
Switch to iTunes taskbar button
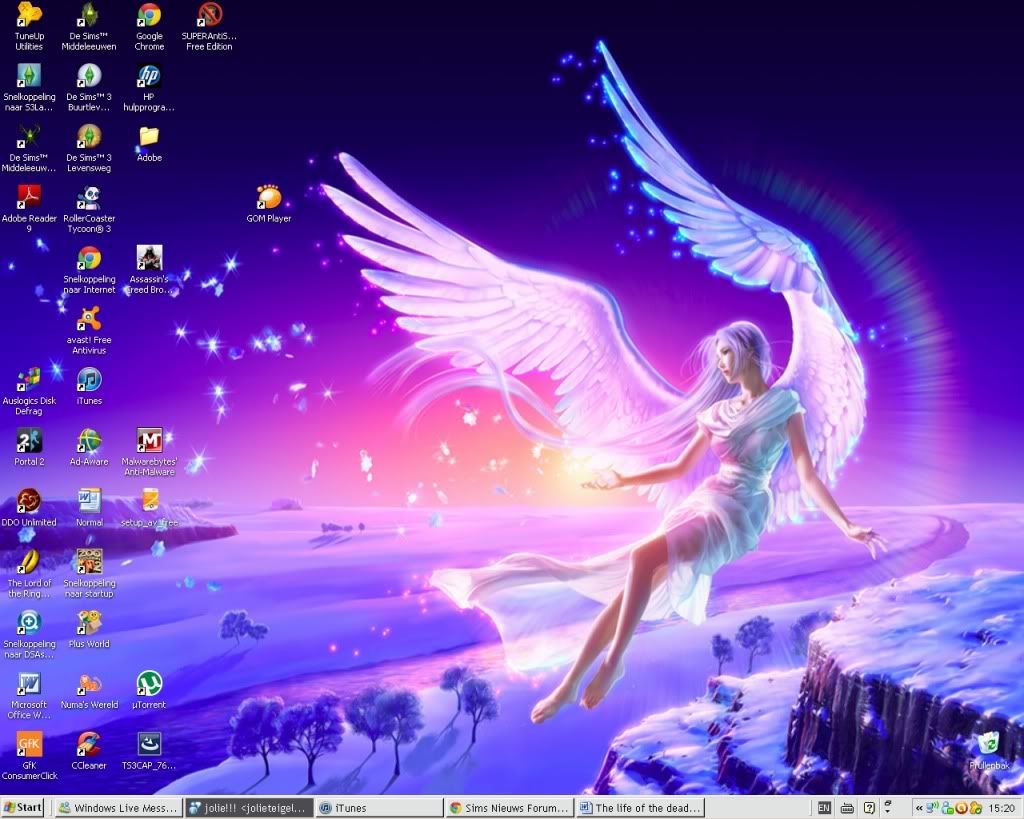point(379,808)
